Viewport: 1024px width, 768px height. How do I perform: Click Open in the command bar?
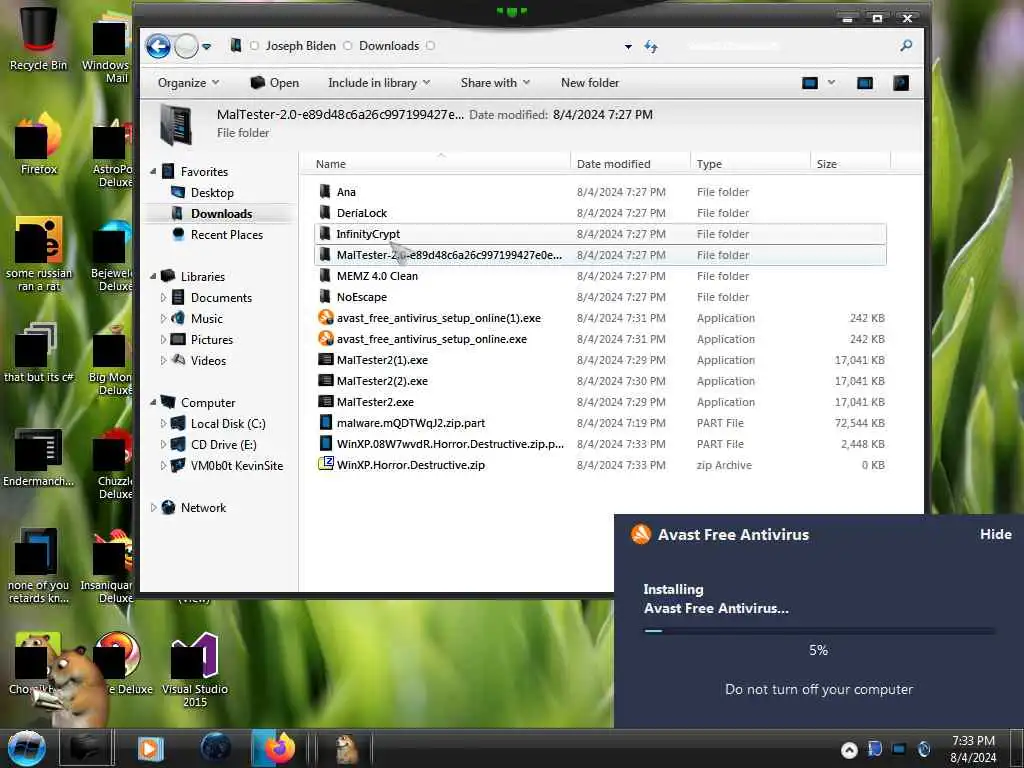pos(274,83)
